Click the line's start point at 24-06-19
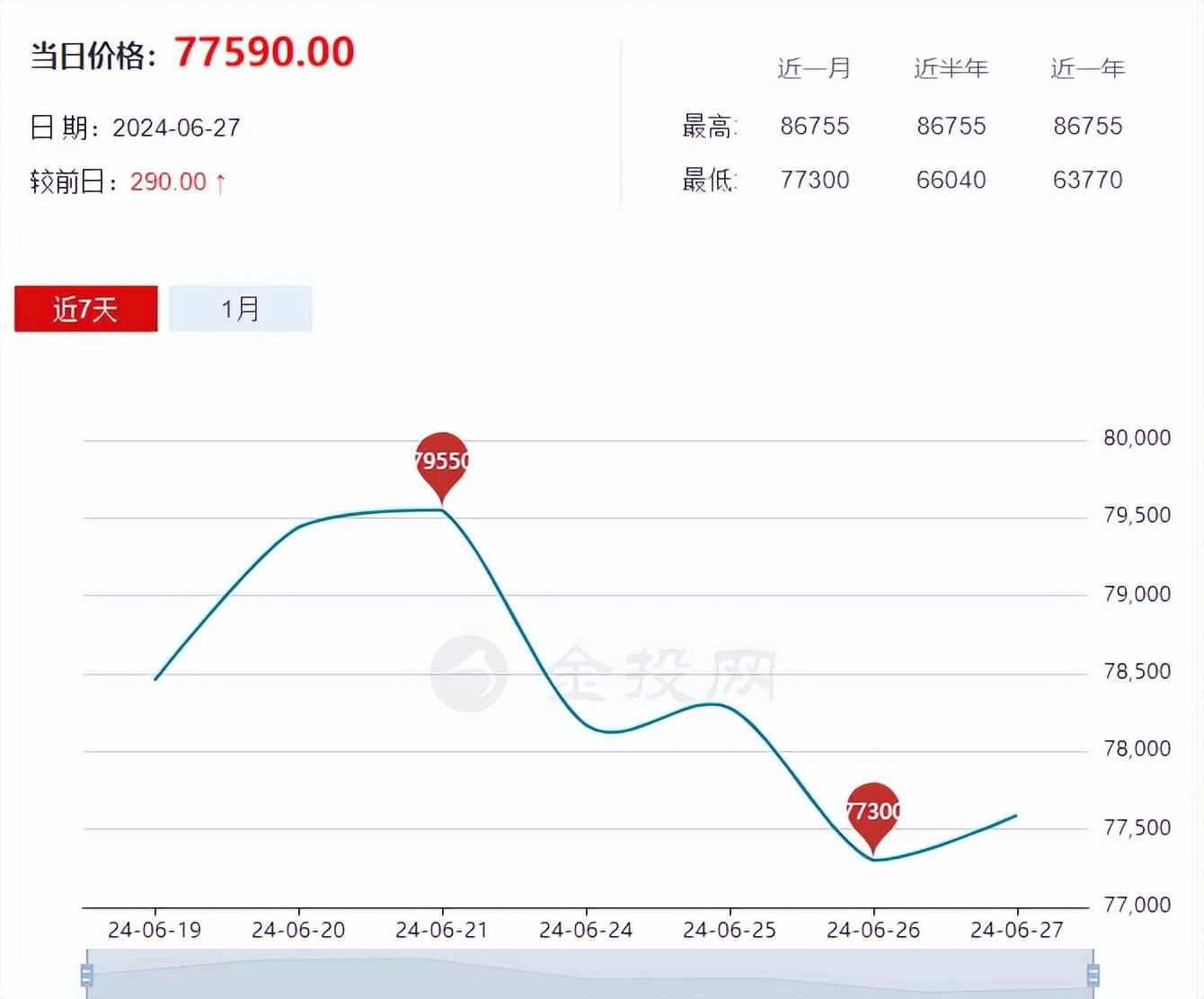The height and width of the screenshot is (999, 1204). click(x=155, y=679)
